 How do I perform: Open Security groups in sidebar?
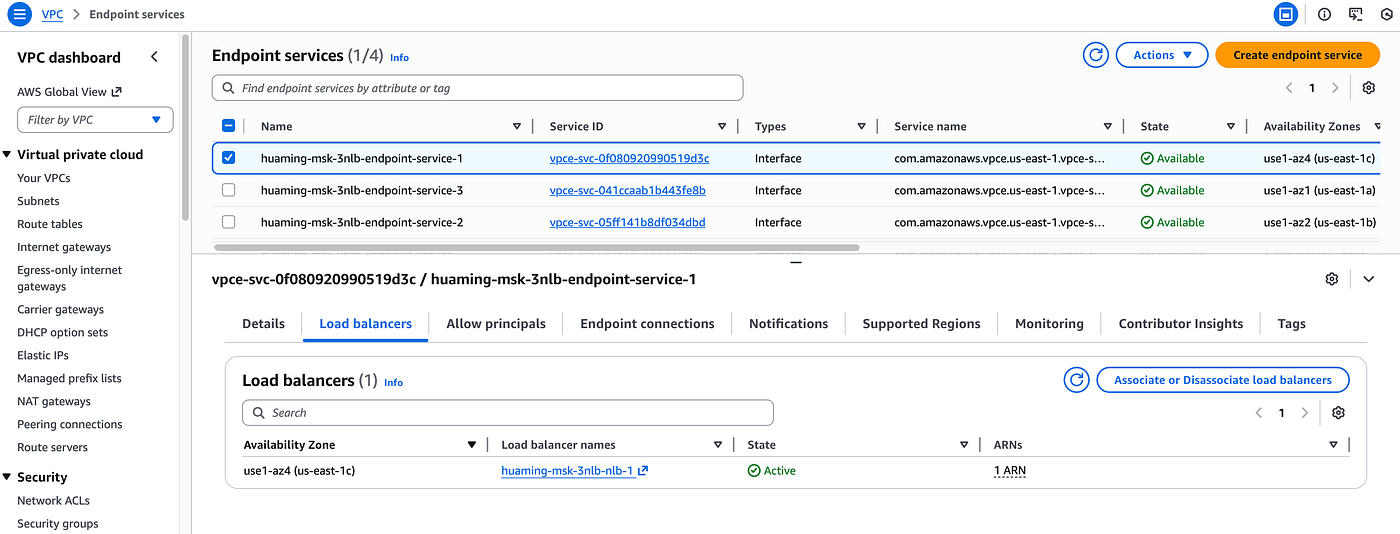coord(58,524)
